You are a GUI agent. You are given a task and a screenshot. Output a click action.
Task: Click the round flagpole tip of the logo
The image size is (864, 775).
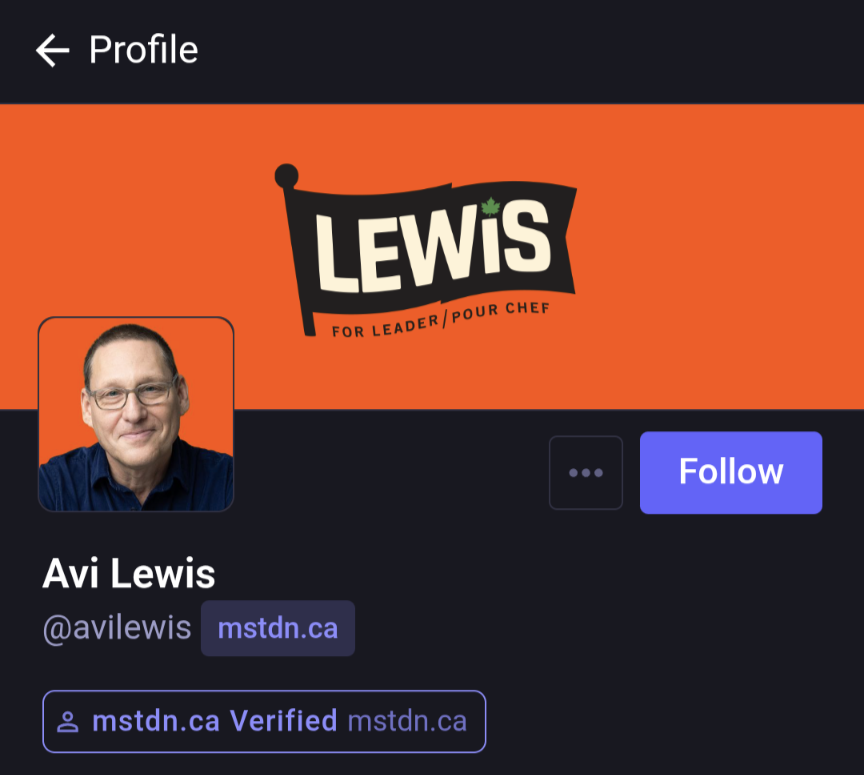pyautogui.click(x=286, y=174)
